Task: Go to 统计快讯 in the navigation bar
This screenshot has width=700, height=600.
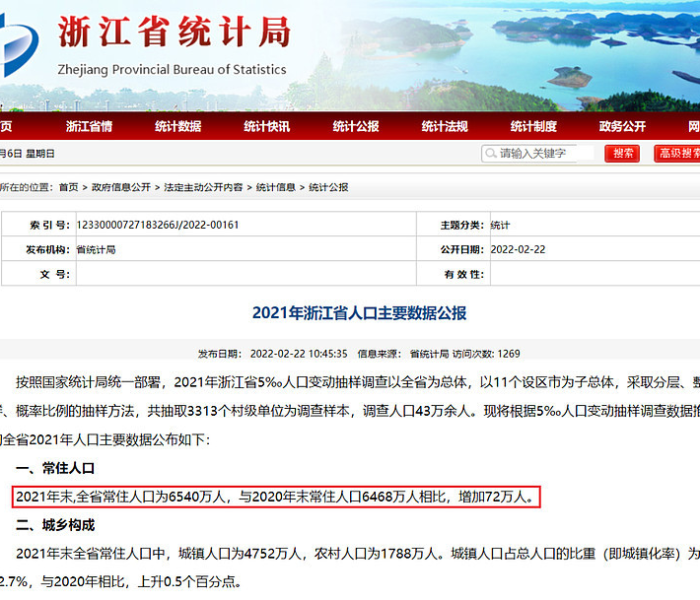Action: click(267, 126)
